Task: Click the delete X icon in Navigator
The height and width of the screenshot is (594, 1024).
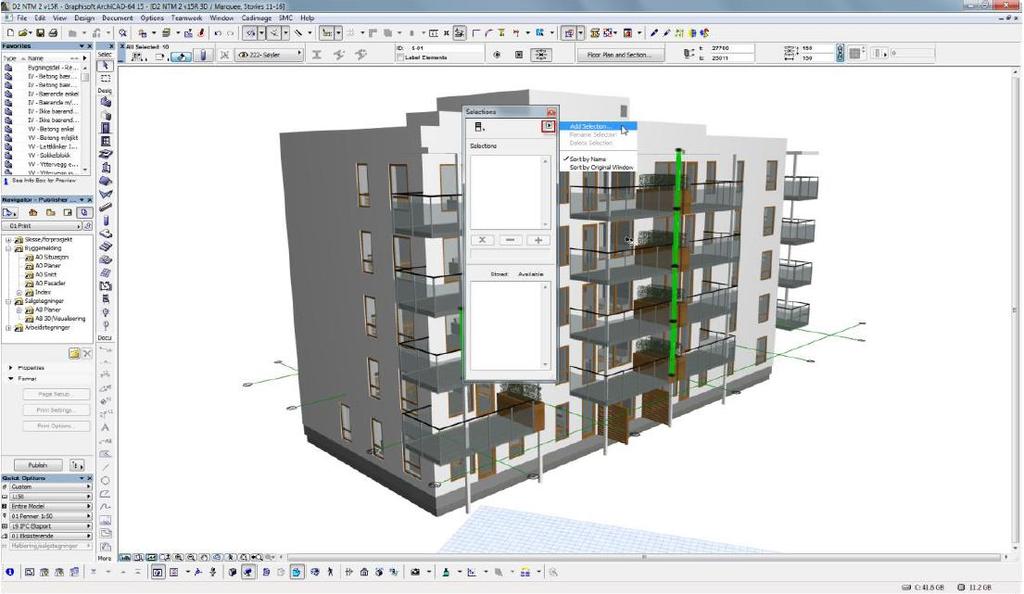Action: (x=87, y=353)
